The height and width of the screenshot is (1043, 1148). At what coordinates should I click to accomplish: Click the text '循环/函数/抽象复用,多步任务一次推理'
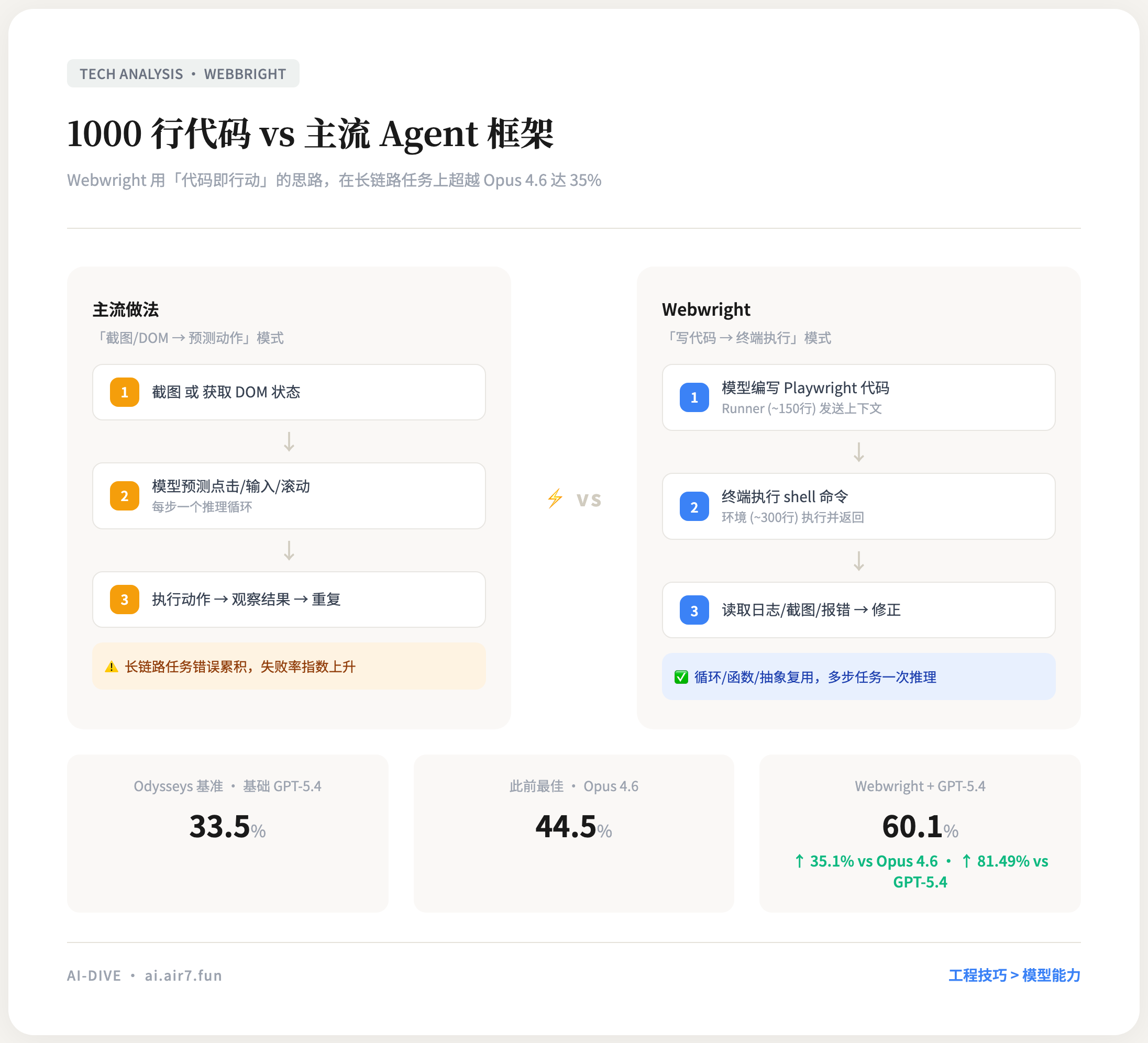815,677
